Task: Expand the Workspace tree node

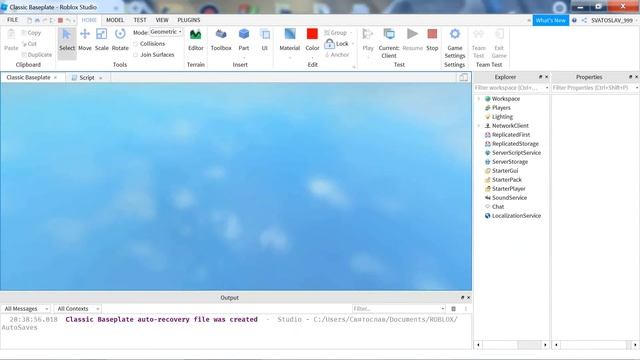Action: point(479,99)
